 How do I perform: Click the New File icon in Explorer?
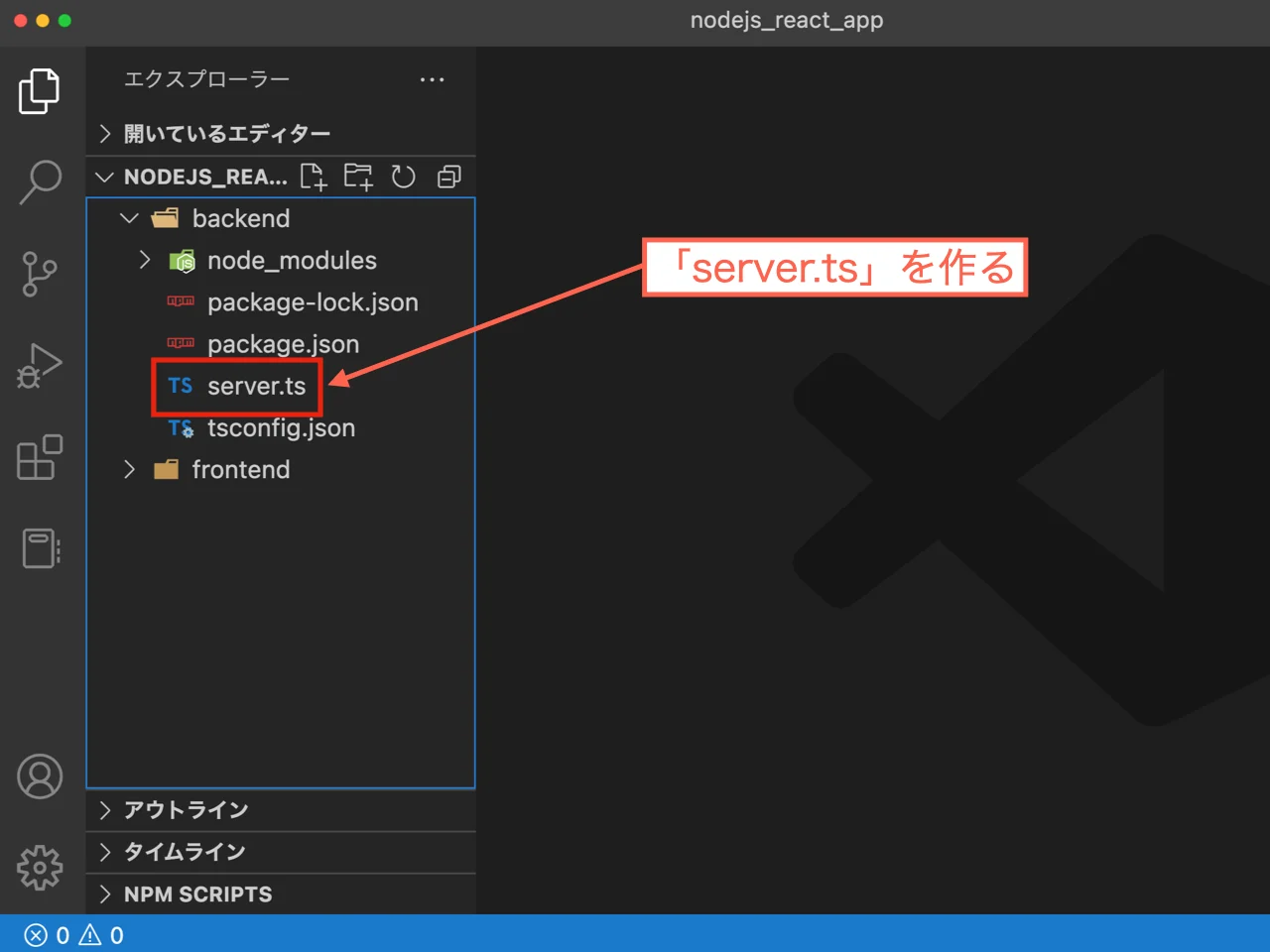click(x=314, y=177)
